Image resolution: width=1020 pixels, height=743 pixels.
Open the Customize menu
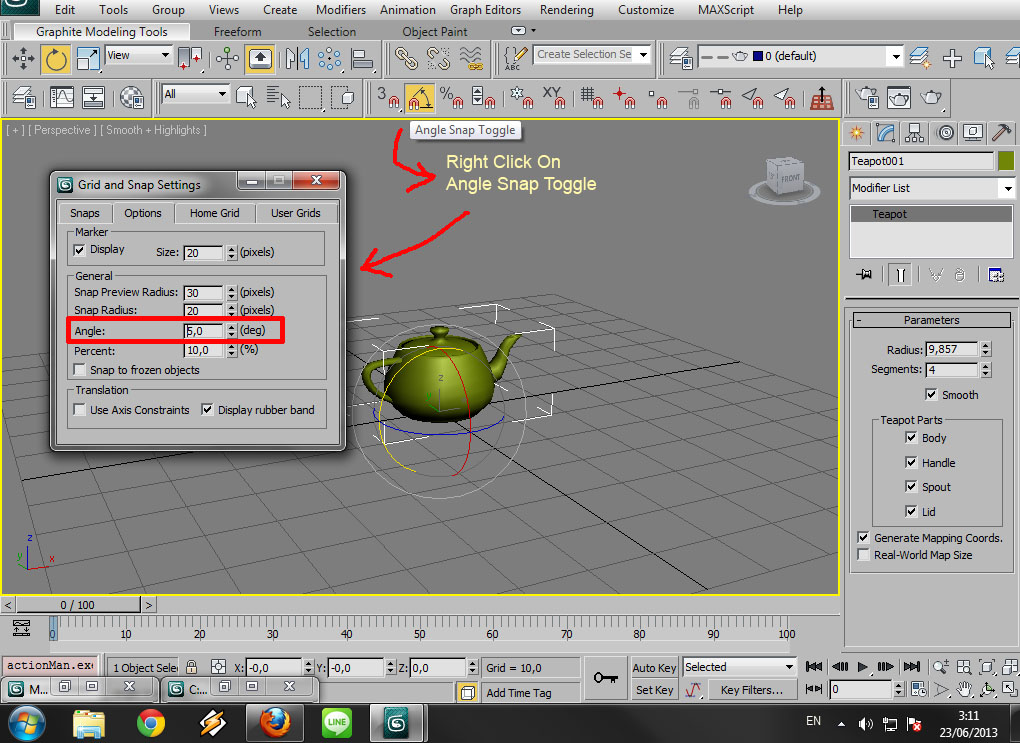pos(646,10)
